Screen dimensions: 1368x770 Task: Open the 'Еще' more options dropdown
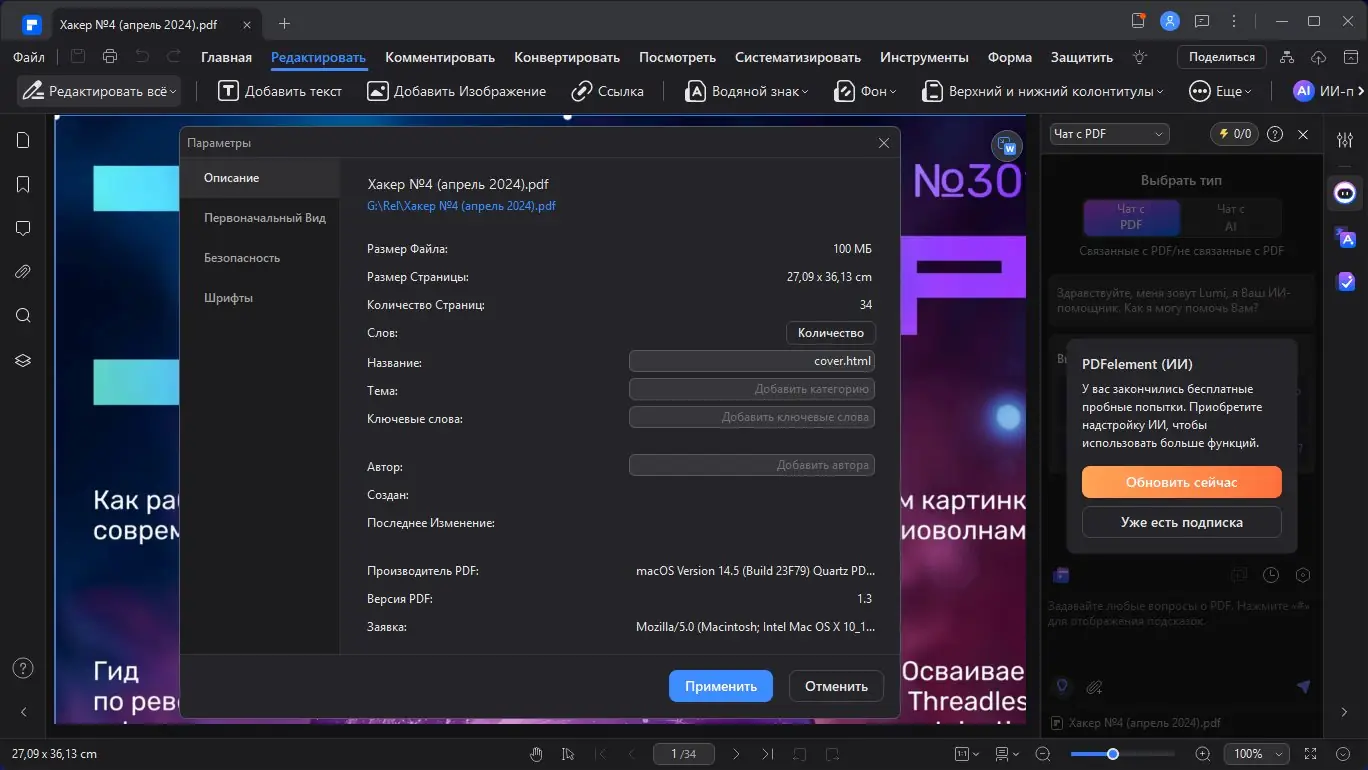tap(1220, 91)
